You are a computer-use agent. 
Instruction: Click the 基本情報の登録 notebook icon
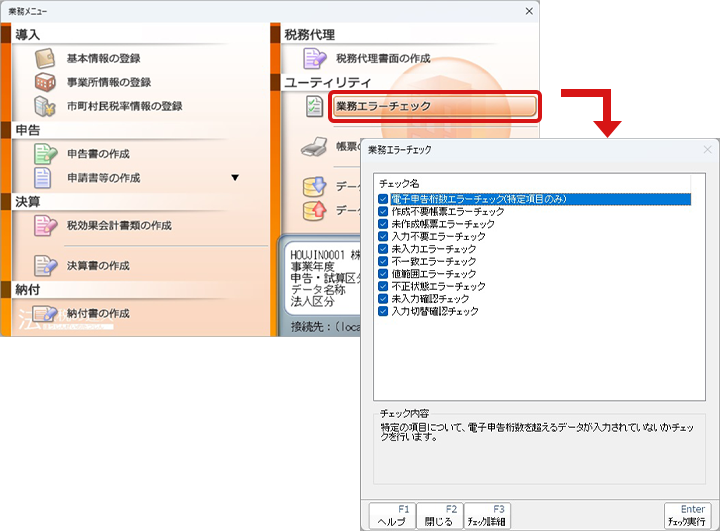point(45,58)
